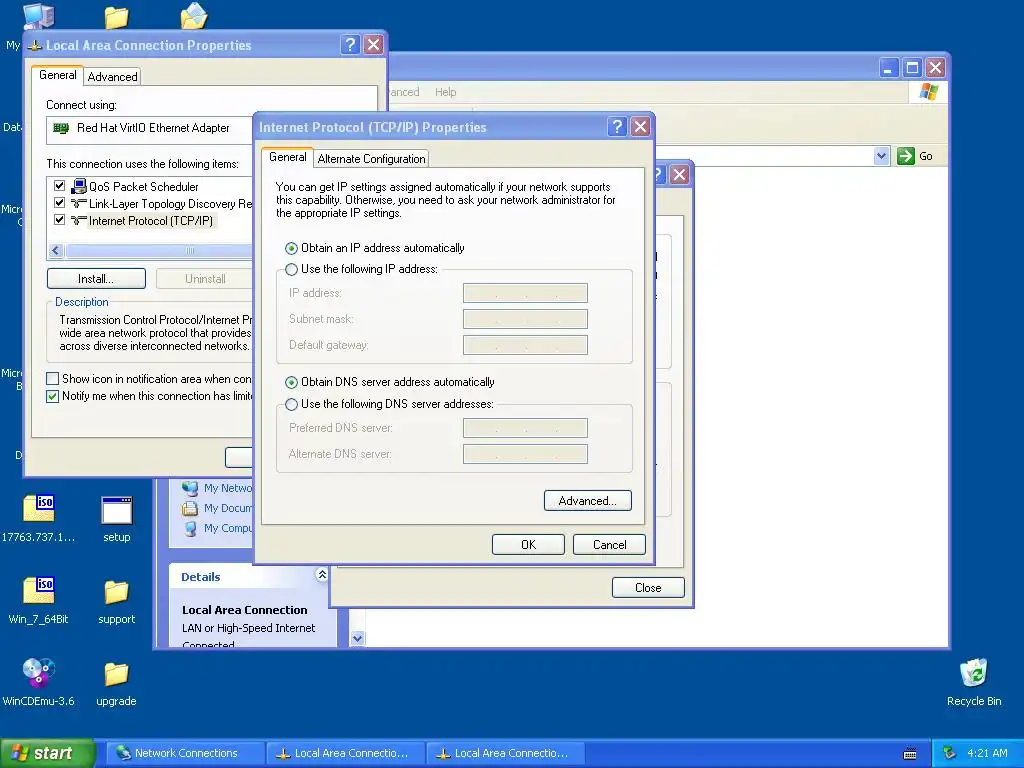Click Windows flag logo in explorer toolbar

coord(929,92)
